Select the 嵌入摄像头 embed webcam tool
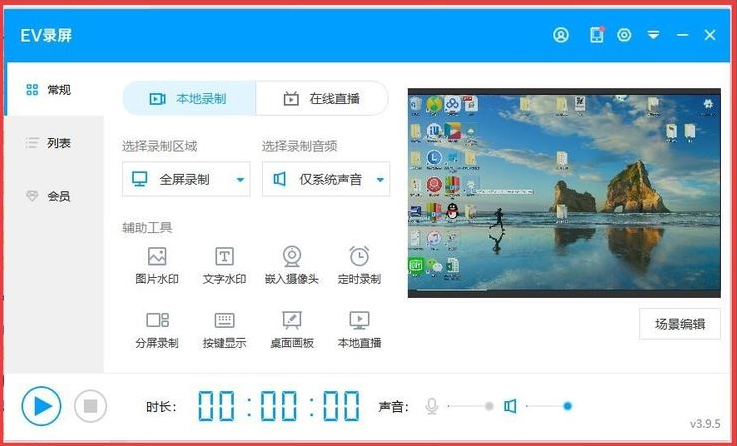This screenshot has width=737, height=446. [292, 266]
